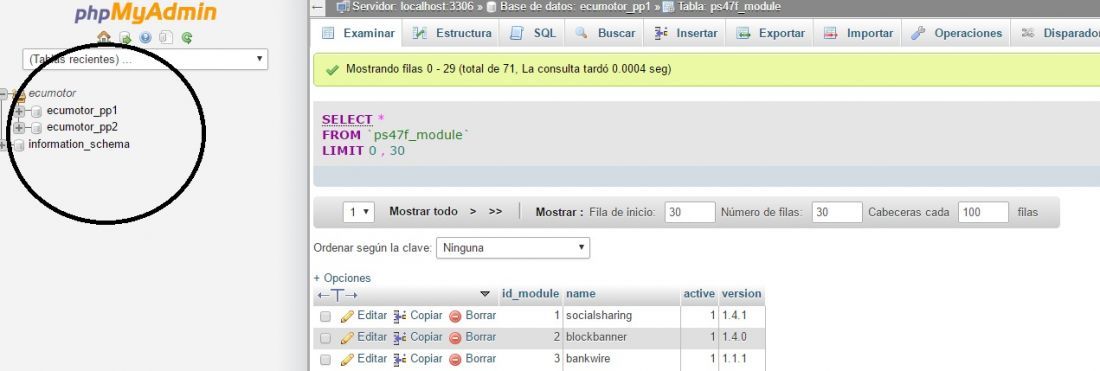Go to next page with > button
1100x371 pixels.
point(474,211)
